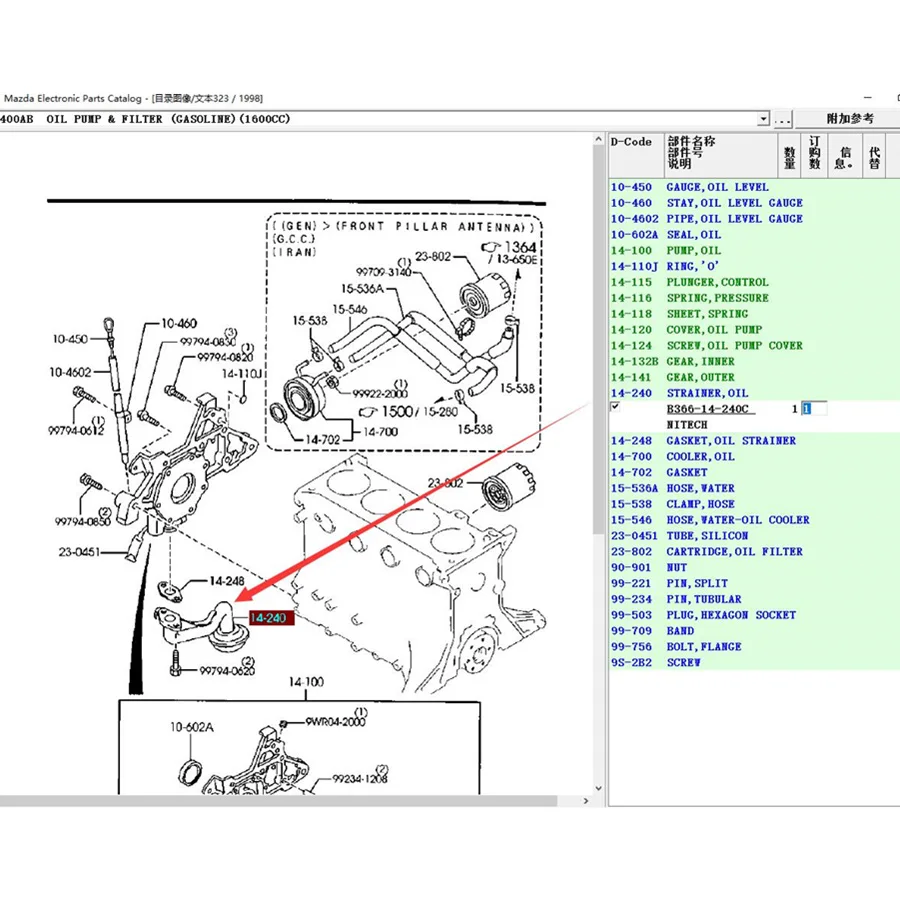Click the diagram vertical scrollbar thumb
Image resolution: width=900 pixels, height=900 pixels.
598,339
